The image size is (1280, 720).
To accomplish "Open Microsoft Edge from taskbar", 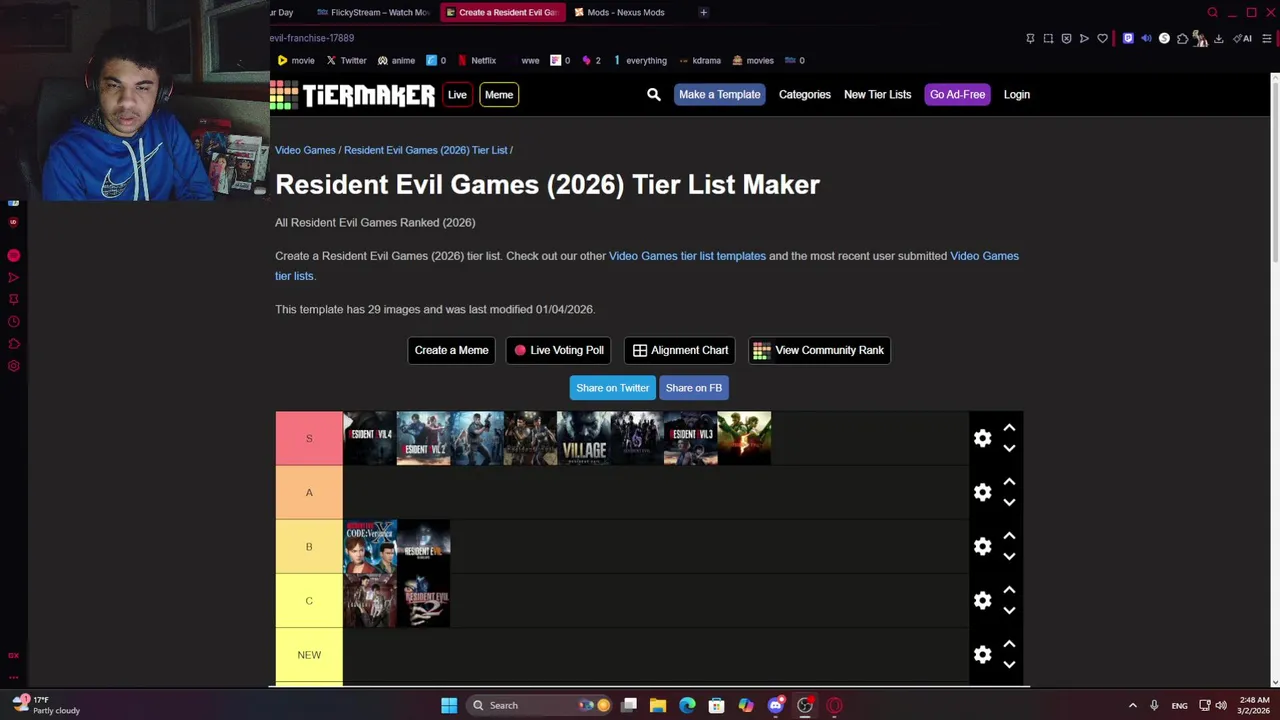I will click(x=687, y=705).
